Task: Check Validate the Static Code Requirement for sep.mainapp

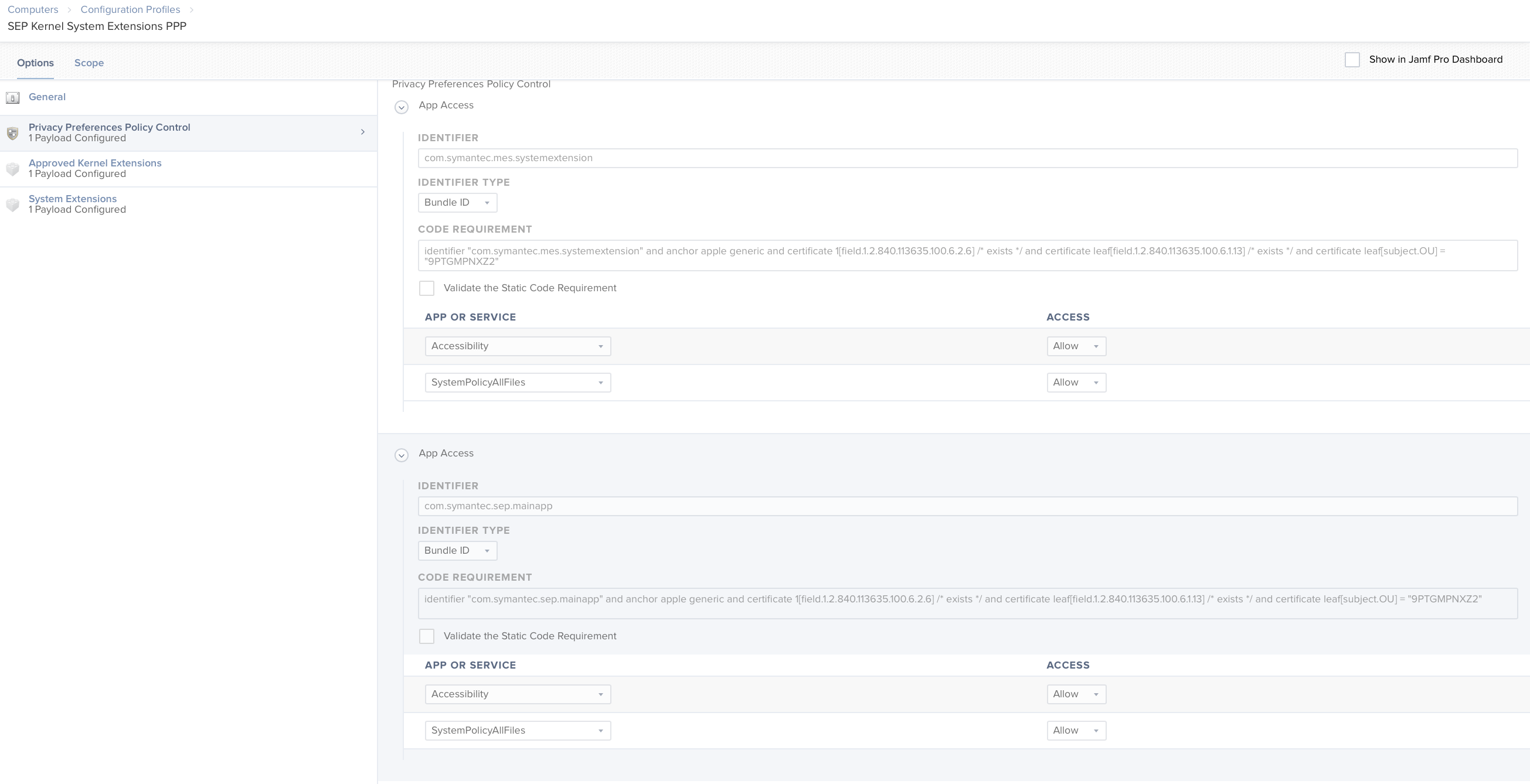Action: pyautogui.click(x=426, y=636)
